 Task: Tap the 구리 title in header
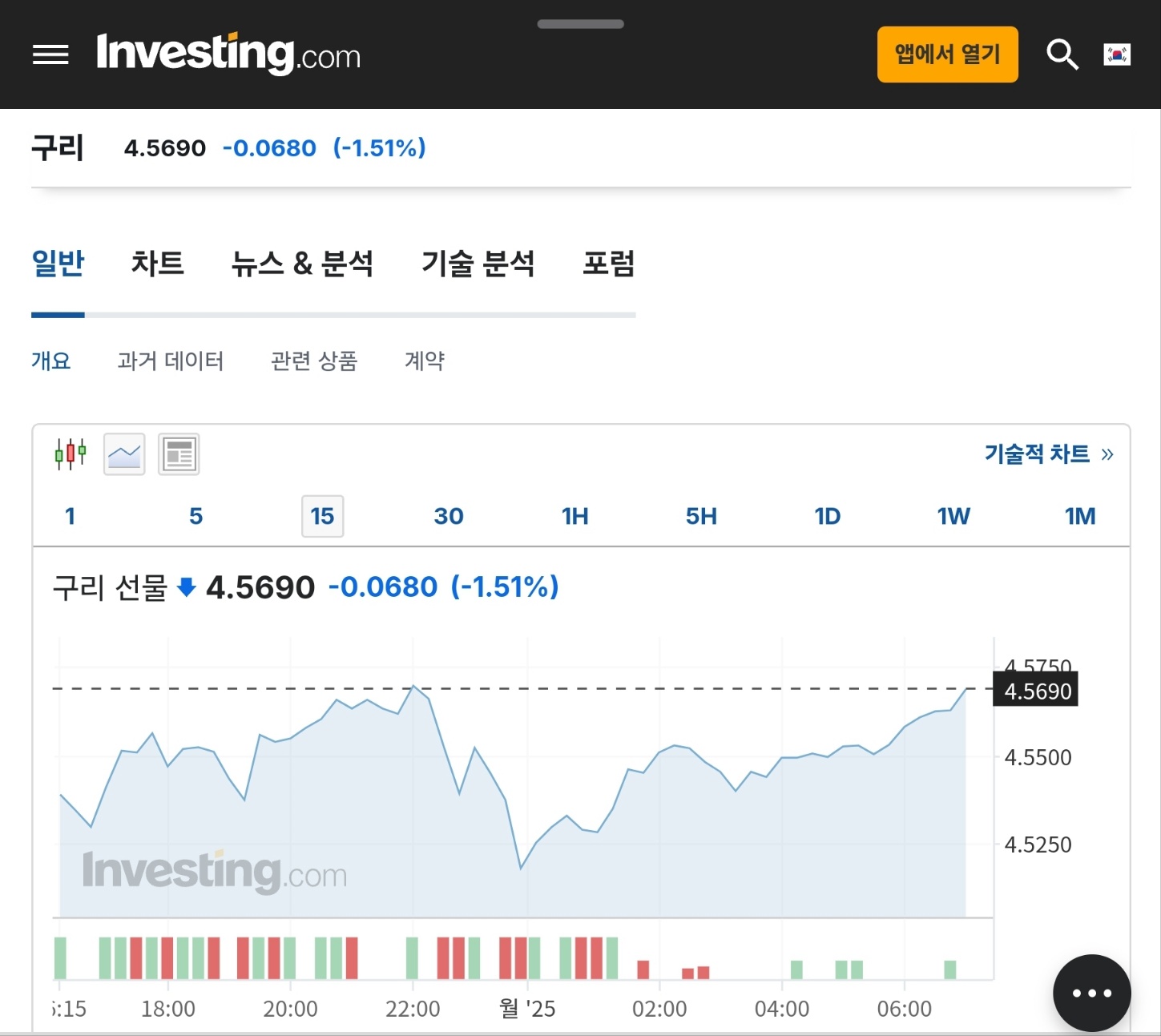pyautogui.click(x=58, y=147)
